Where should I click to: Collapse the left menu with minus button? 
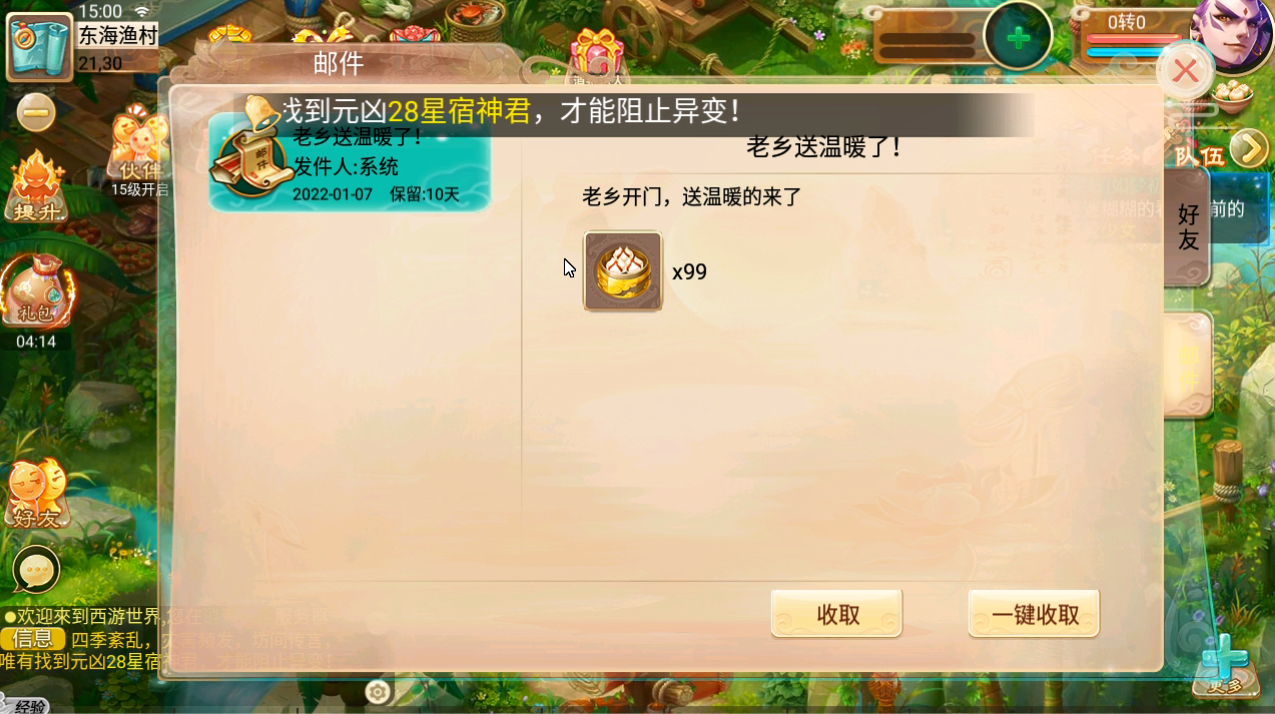point(36,113)
